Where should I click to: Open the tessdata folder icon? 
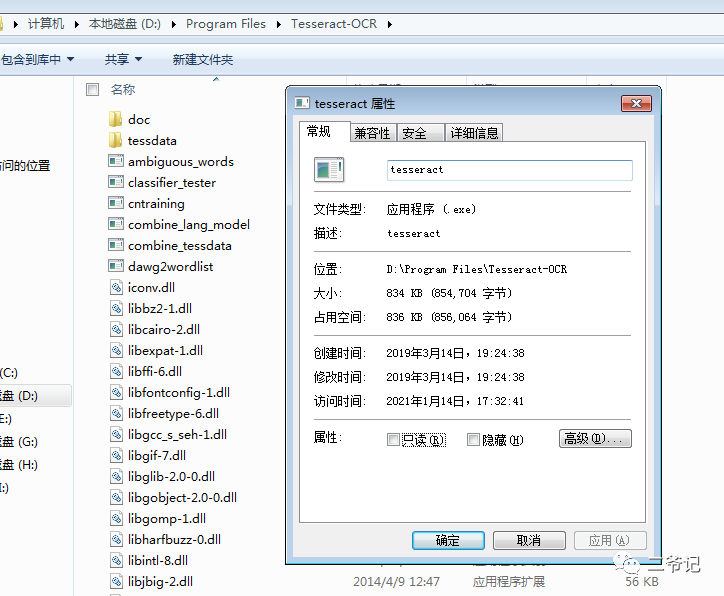[x=115, y=140]
